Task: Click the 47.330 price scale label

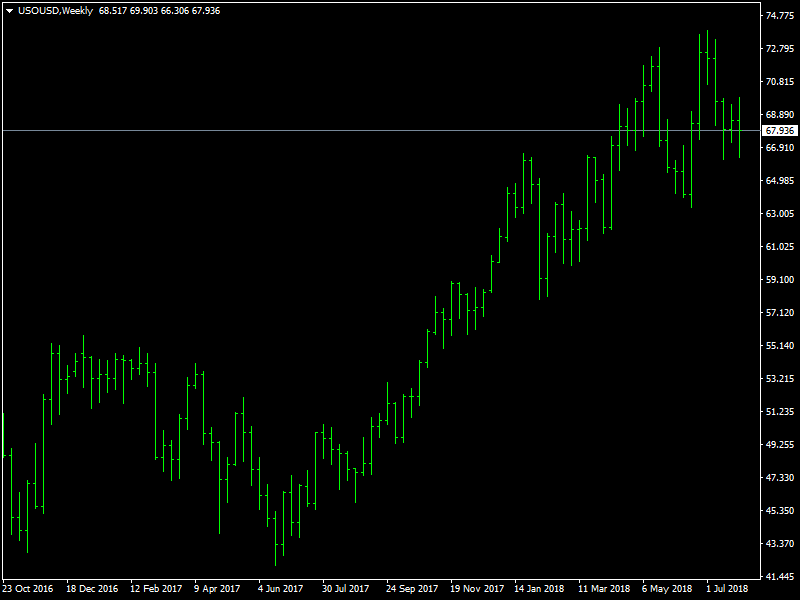Action: [780, 477]
